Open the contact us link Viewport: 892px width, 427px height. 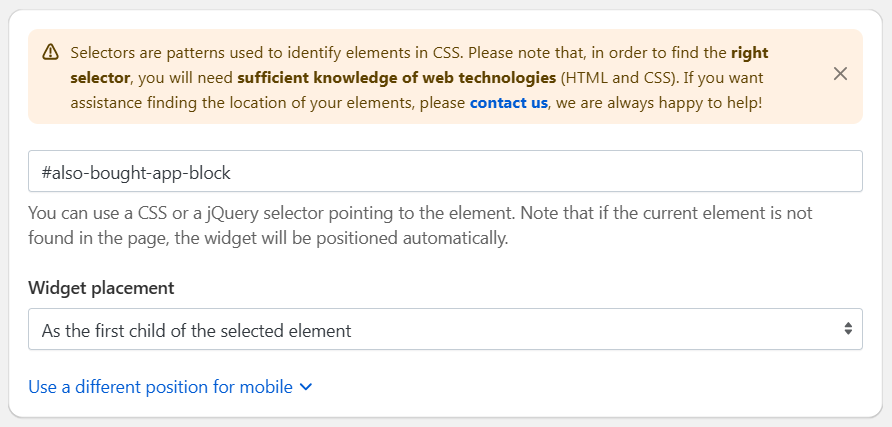pyautogui.click(x=509, y=103)
